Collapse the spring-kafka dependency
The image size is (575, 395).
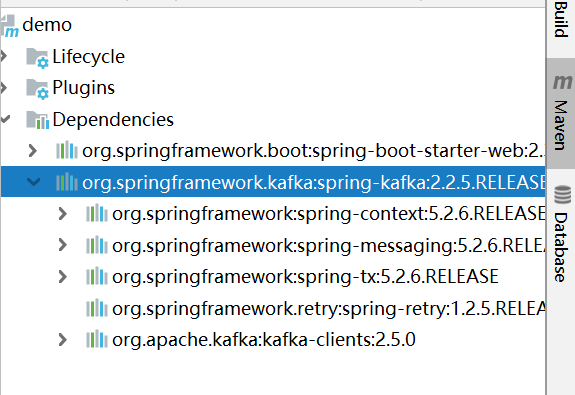(x=33, y=182)
